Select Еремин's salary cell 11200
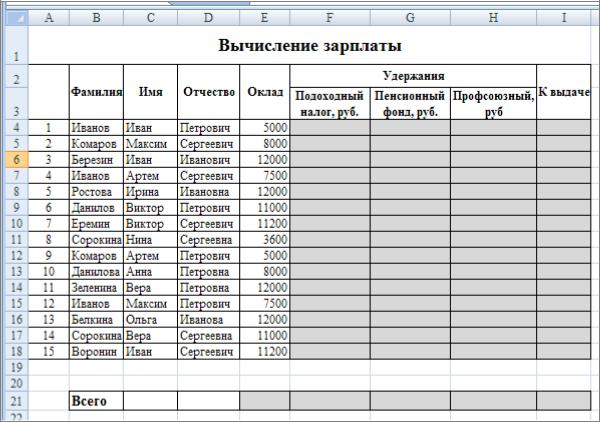The width and height of the screenshot is (600, 422). tap(265, 223)
